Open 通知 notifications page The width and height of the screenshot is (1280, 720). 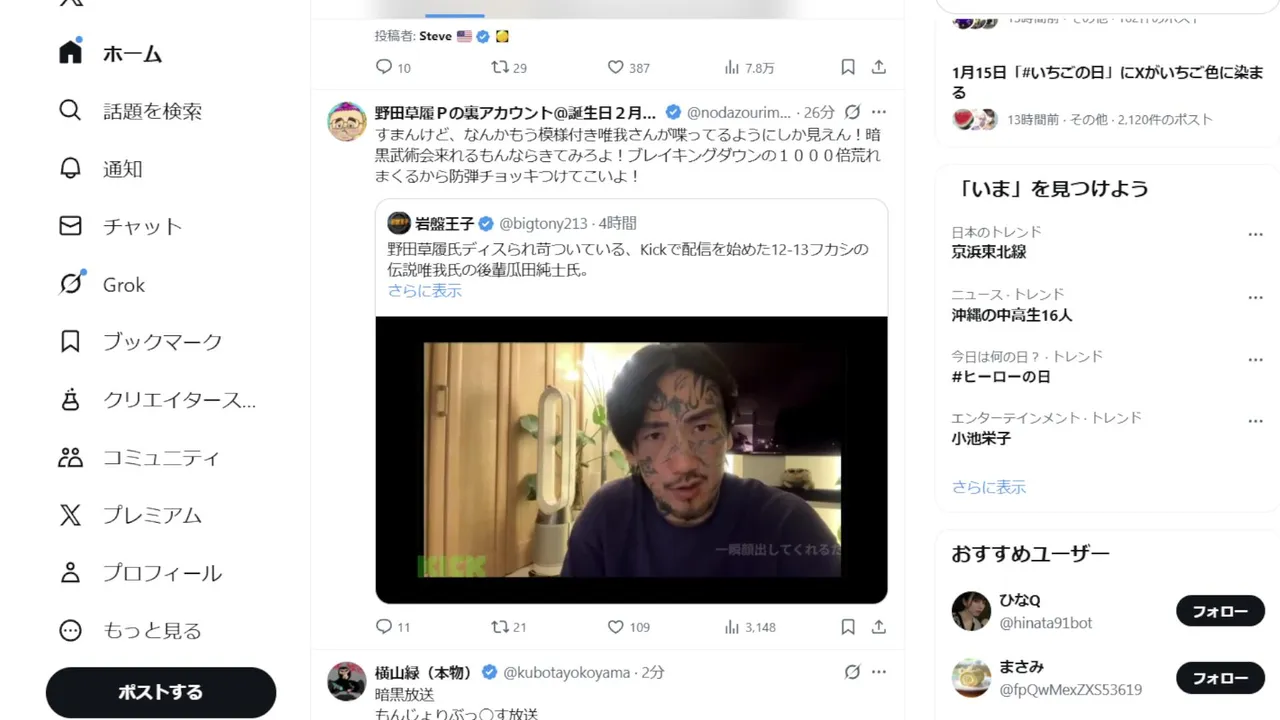[x=100, y=169]
